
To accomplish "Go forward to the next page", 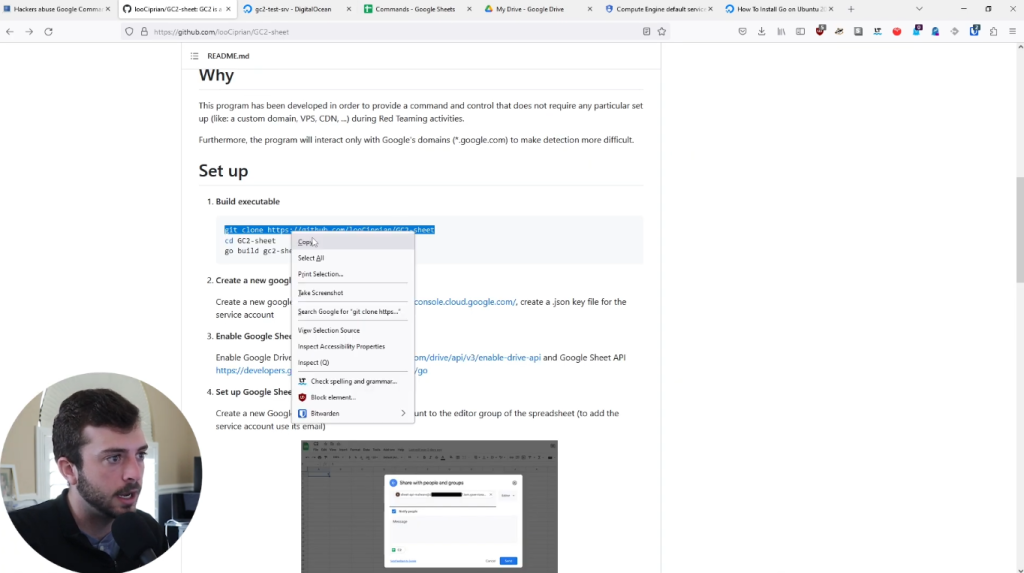I will 29,31.
